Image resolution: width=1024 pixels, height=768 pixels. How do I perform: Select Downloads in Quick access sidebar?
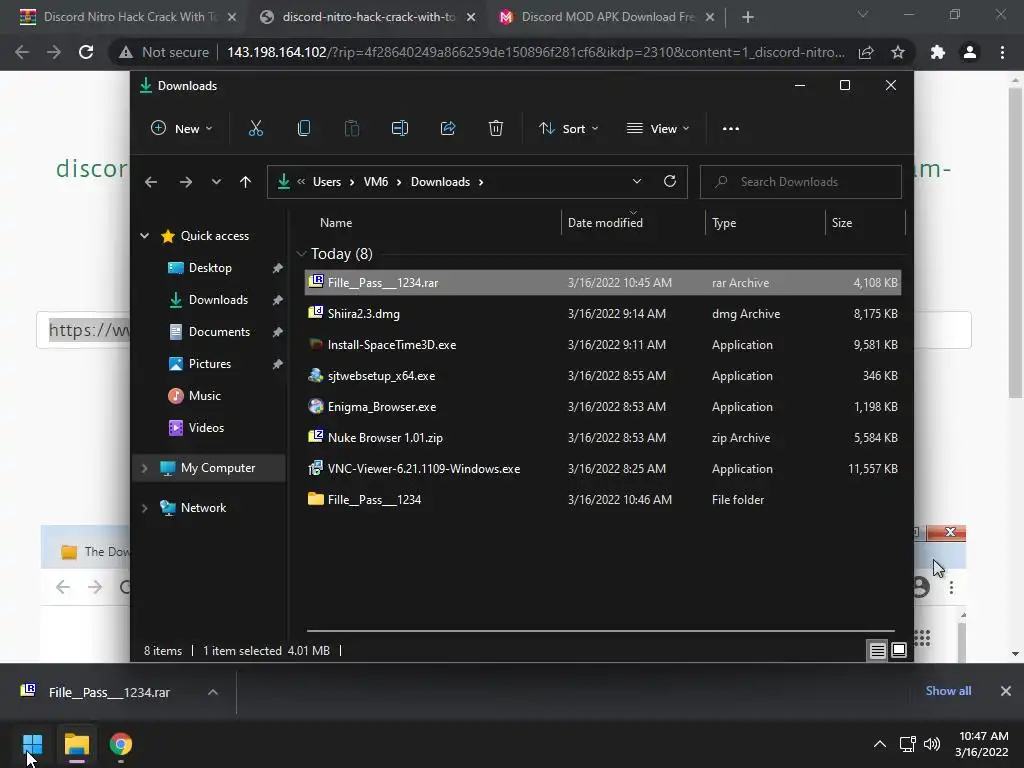pyautogui.click(x=218, y=300)
